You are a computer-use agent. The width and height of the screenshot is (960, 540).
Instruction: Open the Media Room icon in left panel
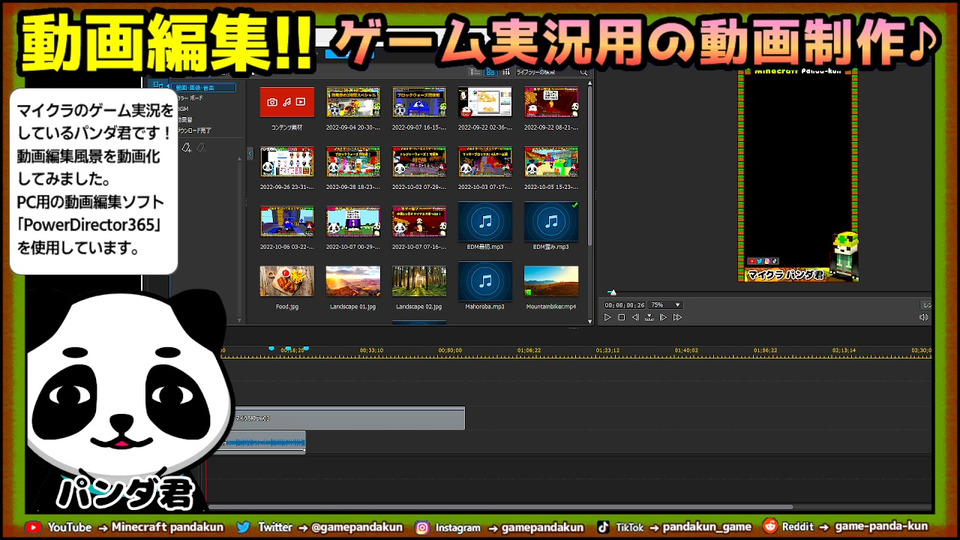coord(158,84)
